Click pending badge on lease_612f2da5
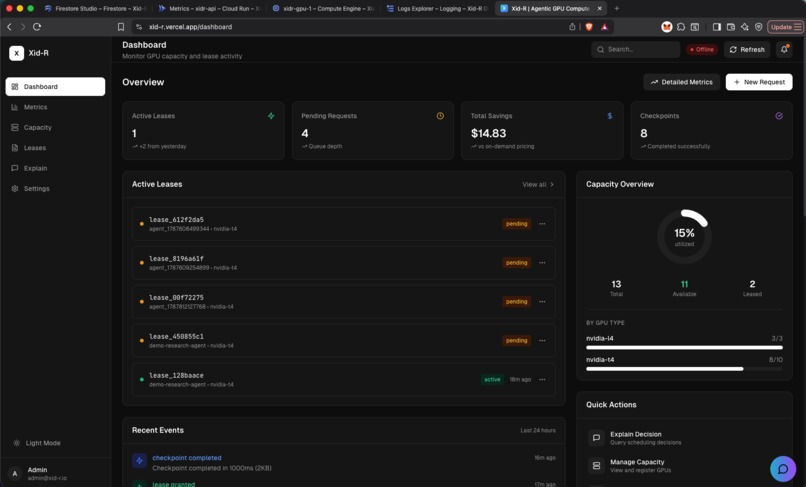This screenshot has height=487, width=806. [516, 224]
